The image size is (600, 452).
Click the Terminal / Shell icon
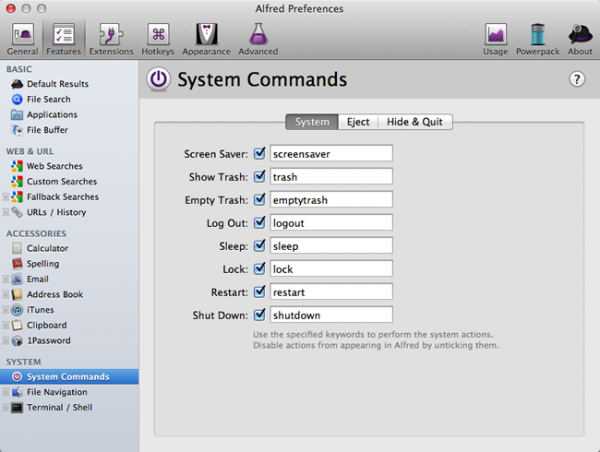(x=17, y=407)
